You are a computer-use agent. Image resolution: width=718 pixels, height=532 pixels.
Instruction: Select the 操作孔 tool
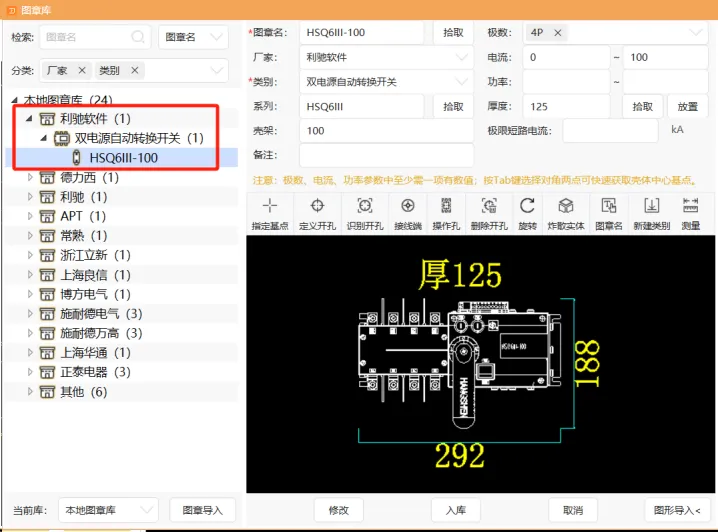(x=446, y=214)
